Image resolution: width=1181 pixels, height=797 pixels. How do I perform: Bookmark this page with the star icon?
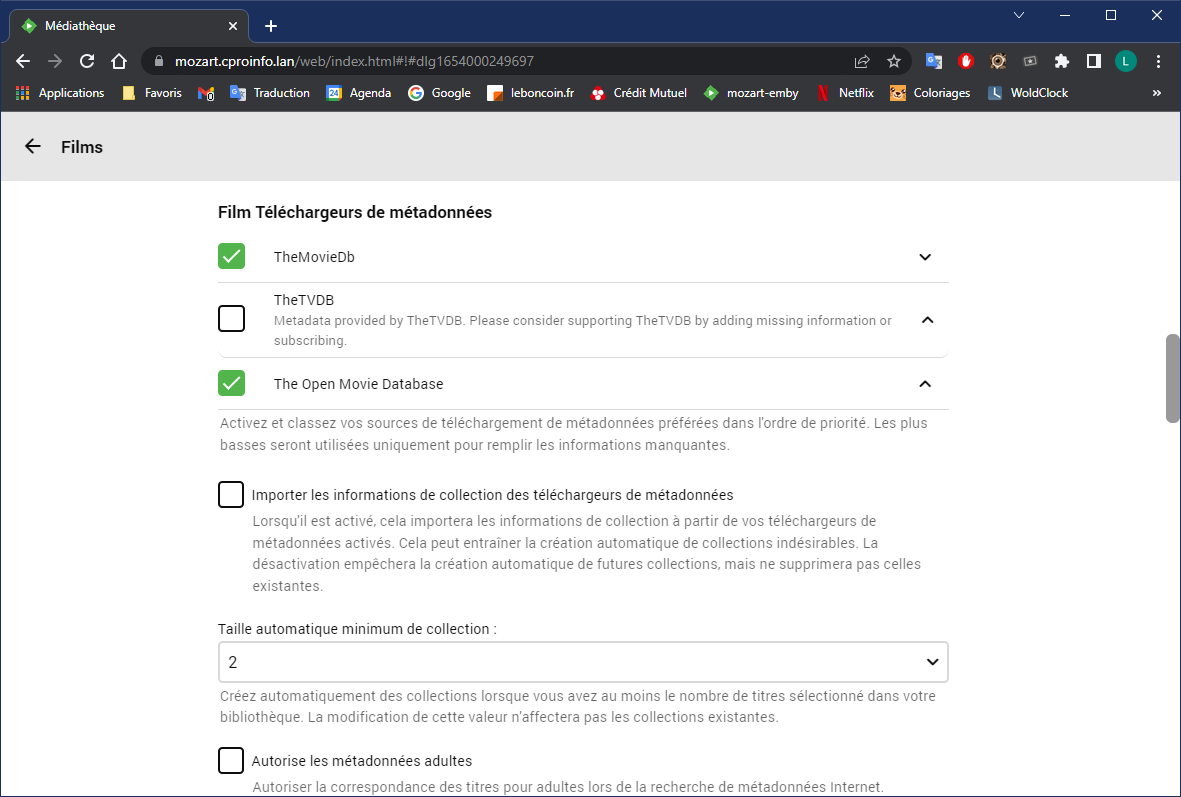[894, 61]
